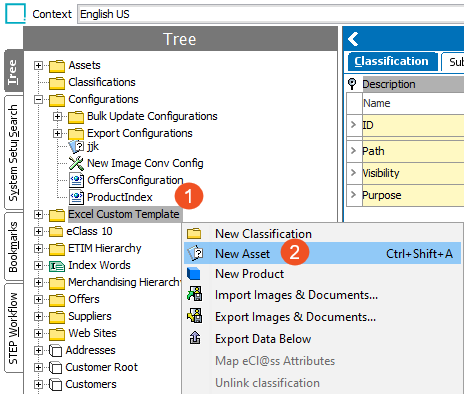The width and height of the screenshot is (464, 394).
Task: Click the jjk asset icon in tree
Action: click(x=76, y=146)
